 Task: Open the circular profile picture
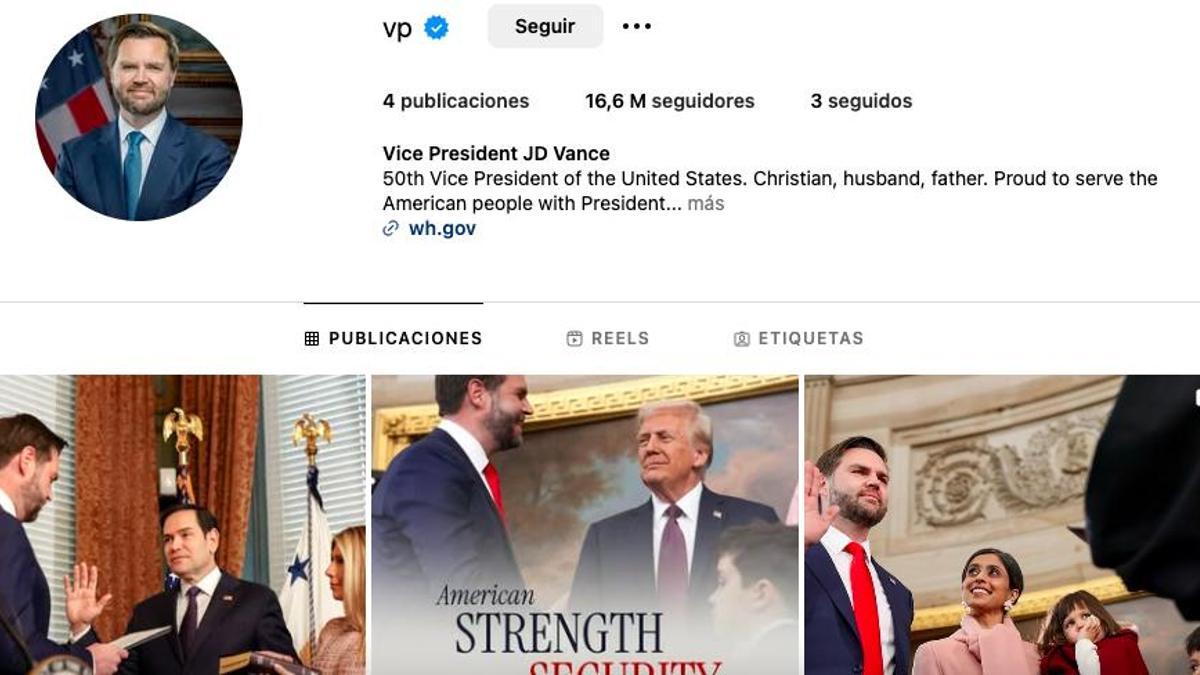(139, 117)
